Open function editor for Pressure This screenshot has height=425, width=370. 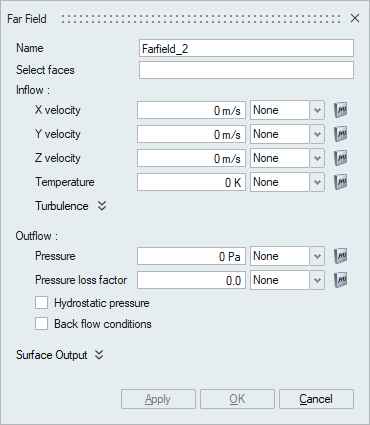click(x=341, y=256)
